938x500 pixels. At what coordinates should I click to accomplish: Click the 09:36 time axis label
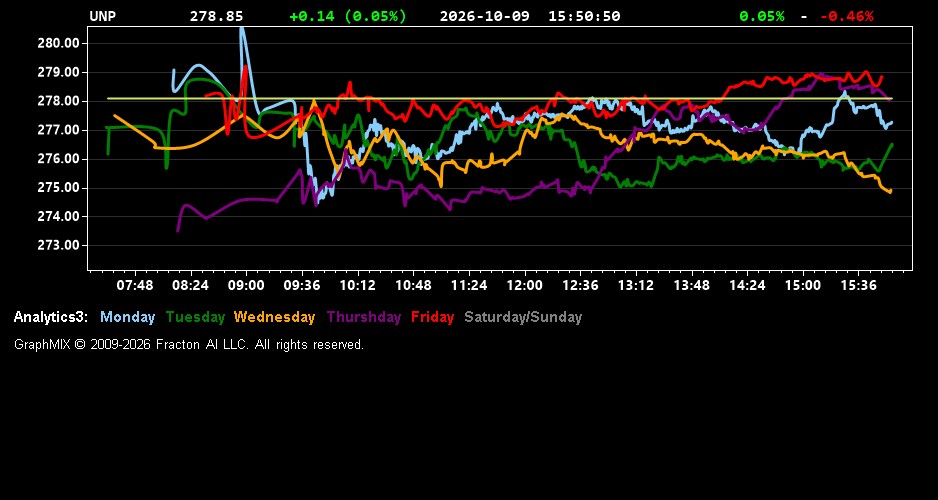(x=302, y=285)
